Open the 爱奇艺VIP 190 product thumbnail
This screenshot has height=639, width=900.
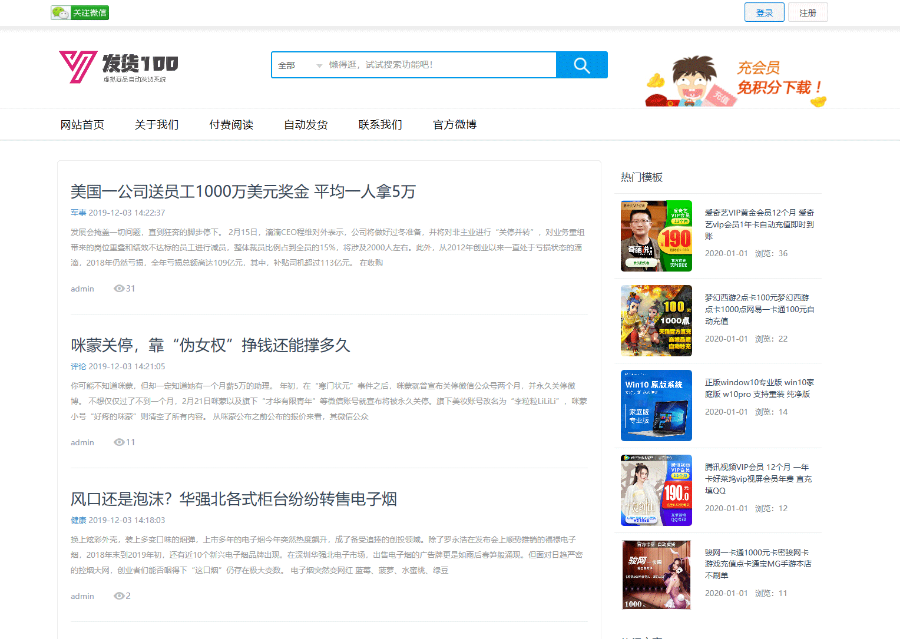click(x=656, y=235)
